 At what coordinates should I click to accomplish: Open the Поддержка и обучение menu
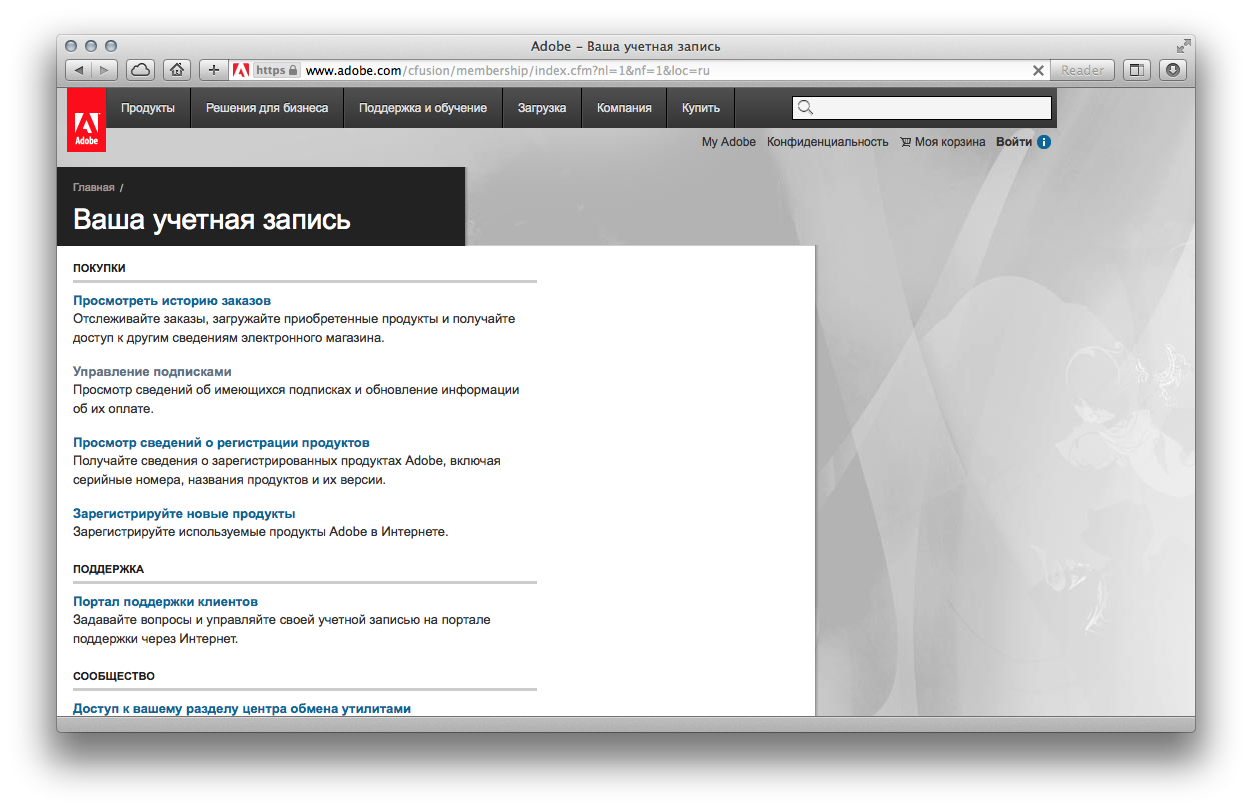[x=423, y=108]
